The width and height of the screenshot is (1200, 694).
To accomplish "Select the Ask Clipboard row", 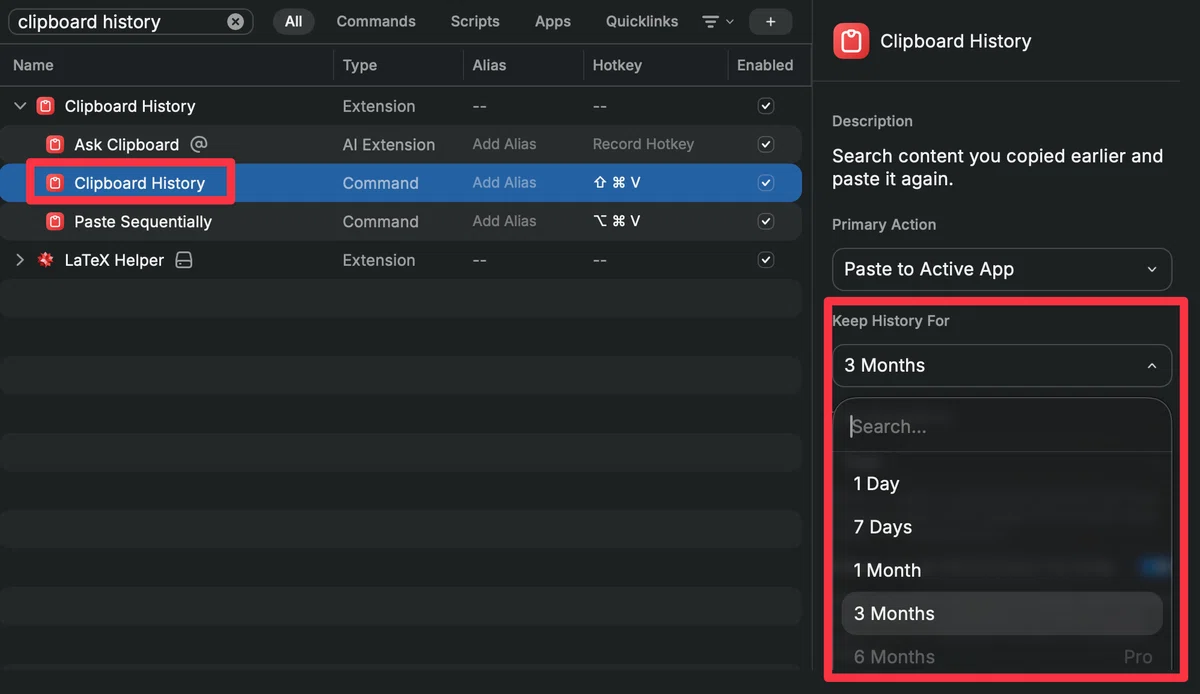I will [x=401, y=144].
